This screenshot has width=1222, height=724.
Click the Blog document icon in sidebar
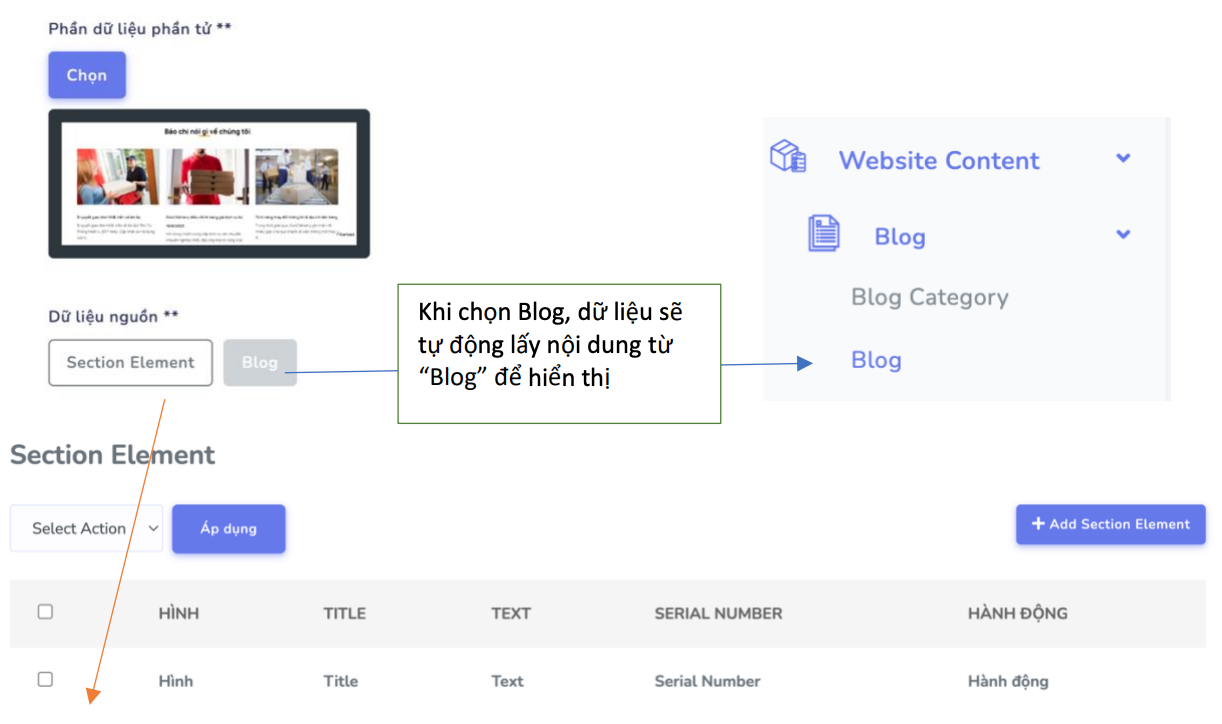[824, 234]
